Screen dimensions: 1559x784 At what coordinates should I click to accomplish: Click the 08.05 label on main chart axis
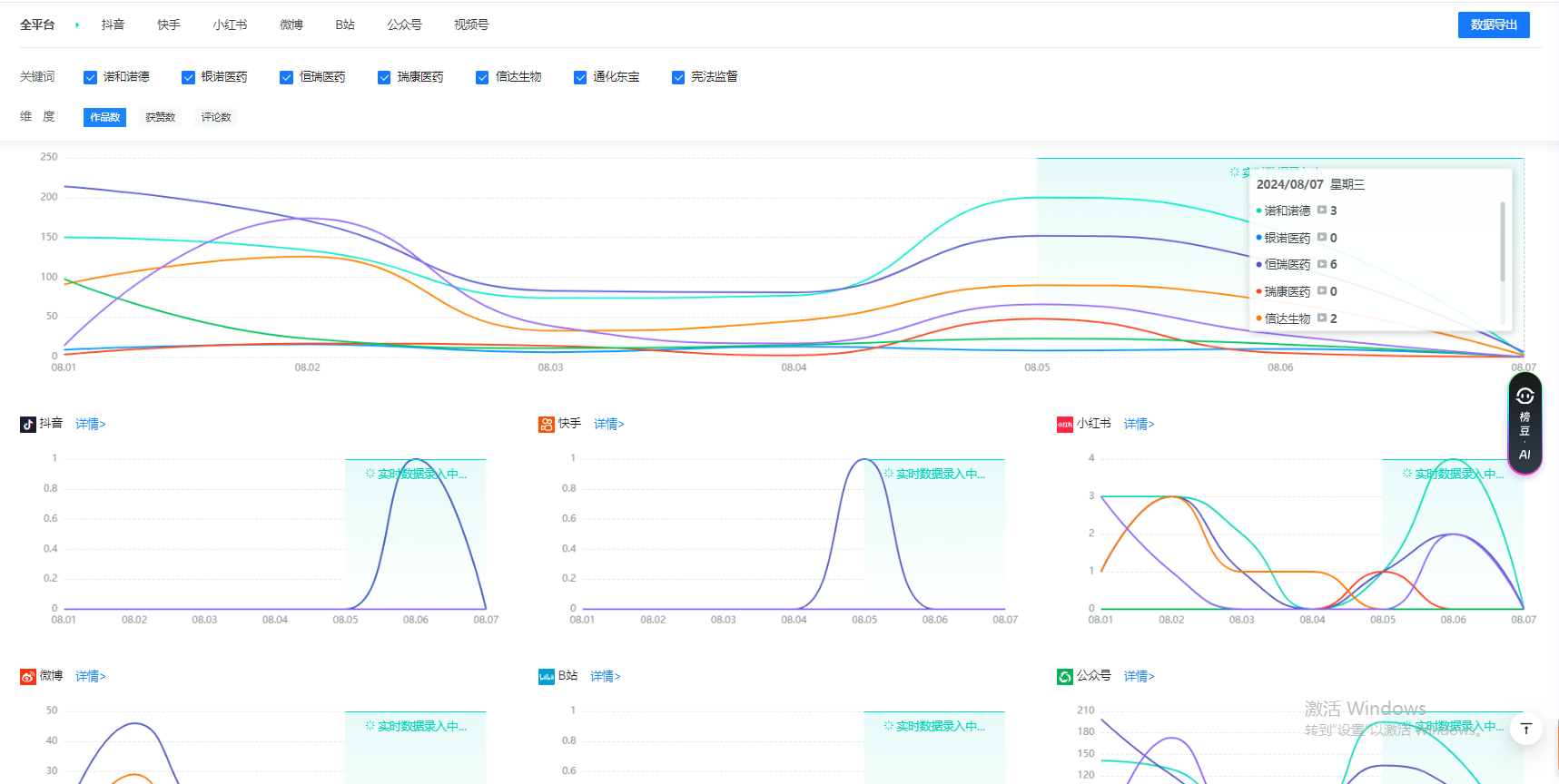[1037, 367]
